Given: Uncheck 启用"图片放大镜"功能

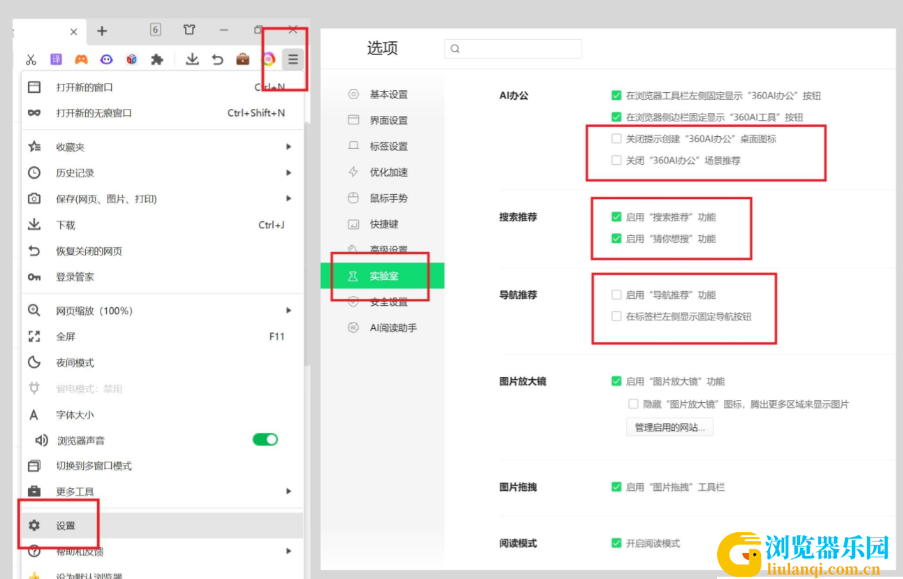Looking at the screenshot, I should pos(616,381).
